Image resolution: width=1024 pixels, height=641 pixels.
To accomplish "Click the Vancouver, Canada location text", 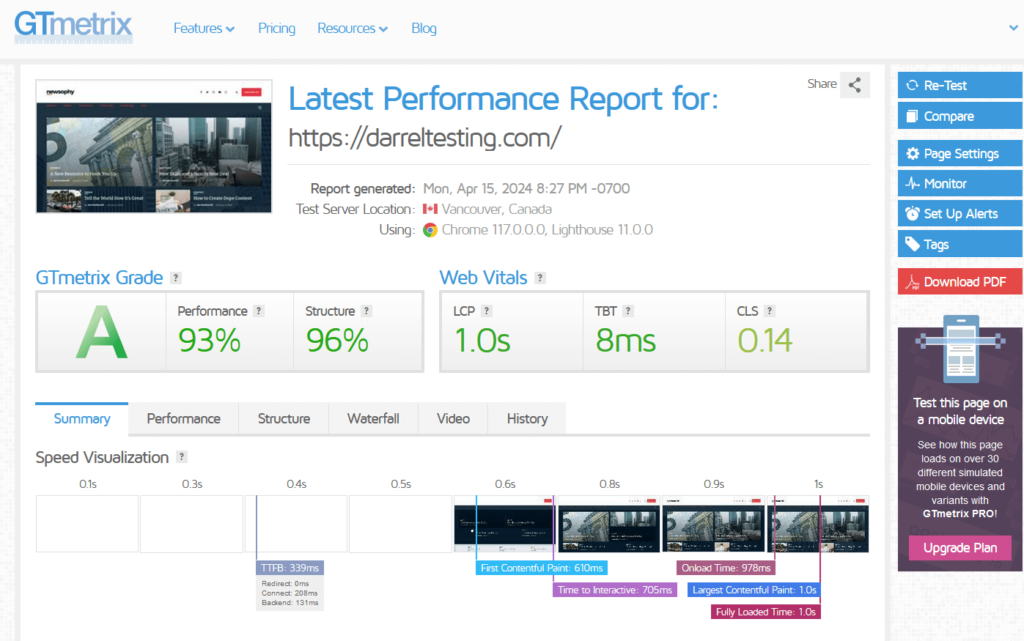I will click(x=496, y=210).
